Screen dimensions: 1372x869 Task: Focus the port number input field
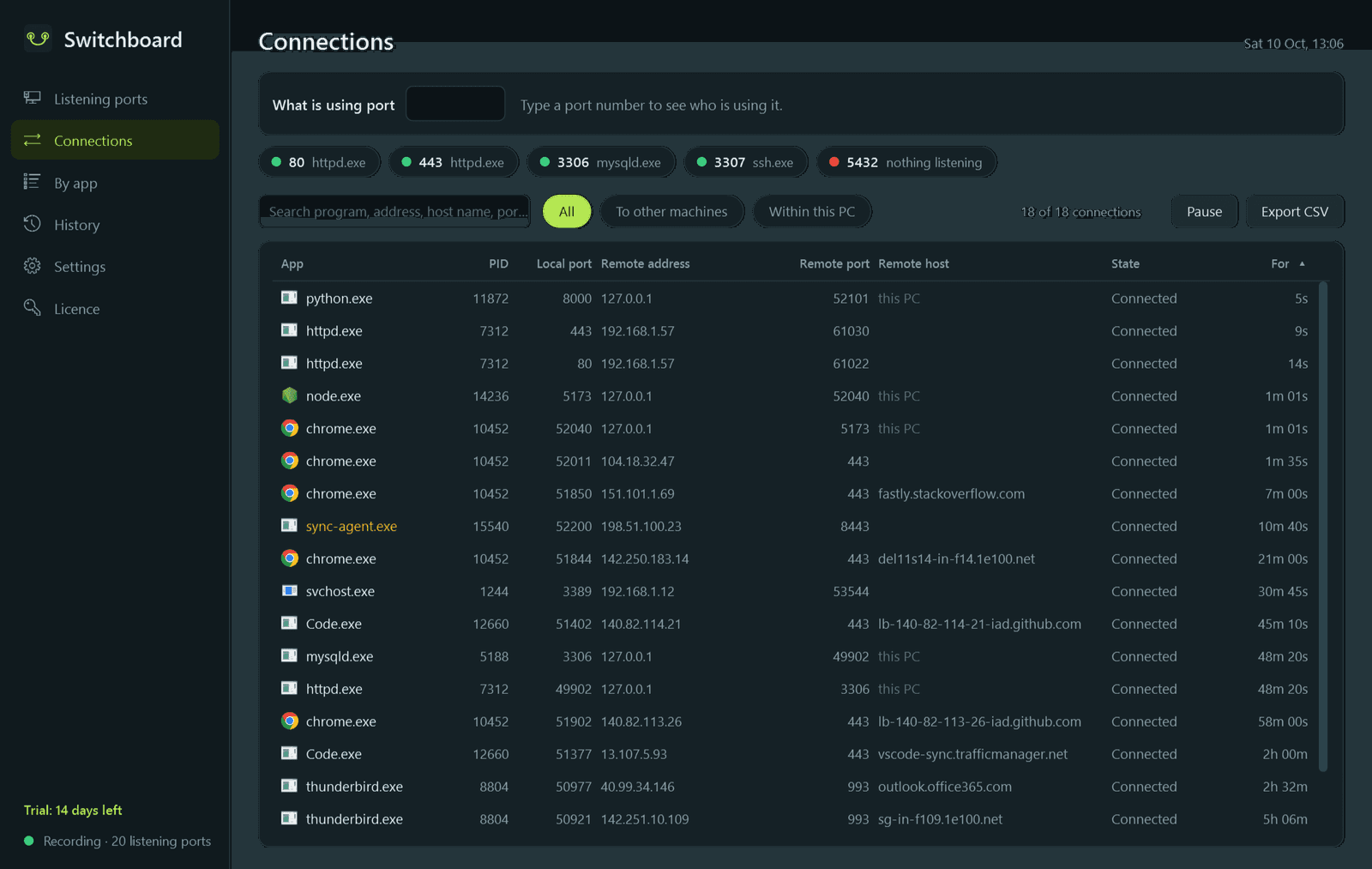tap(455, 104)
